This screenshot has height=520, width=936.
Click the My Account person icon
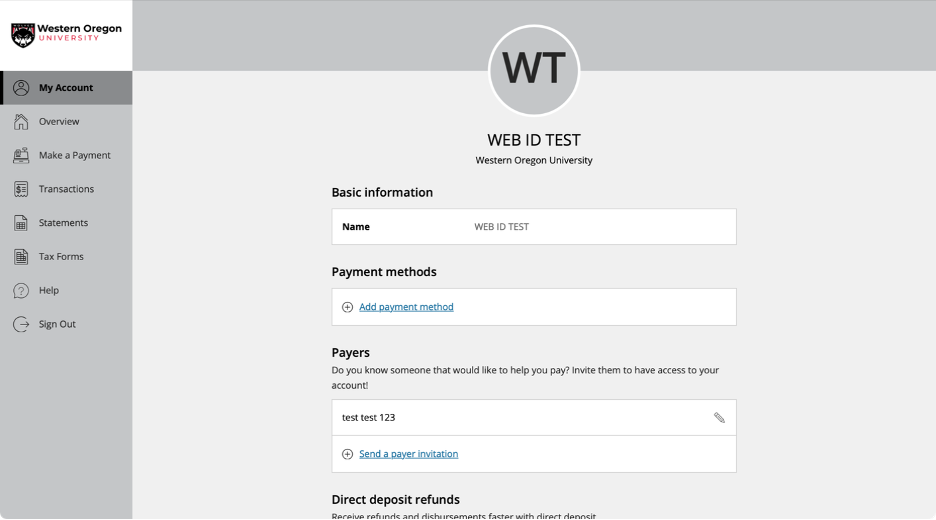(20, 88)
